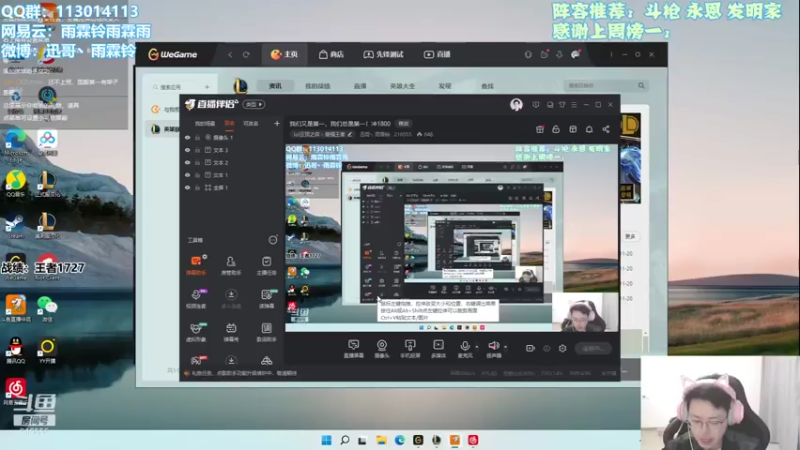Click the plus button beside WeGame's app search
The image size is (800, 450).
coord(207,87)
